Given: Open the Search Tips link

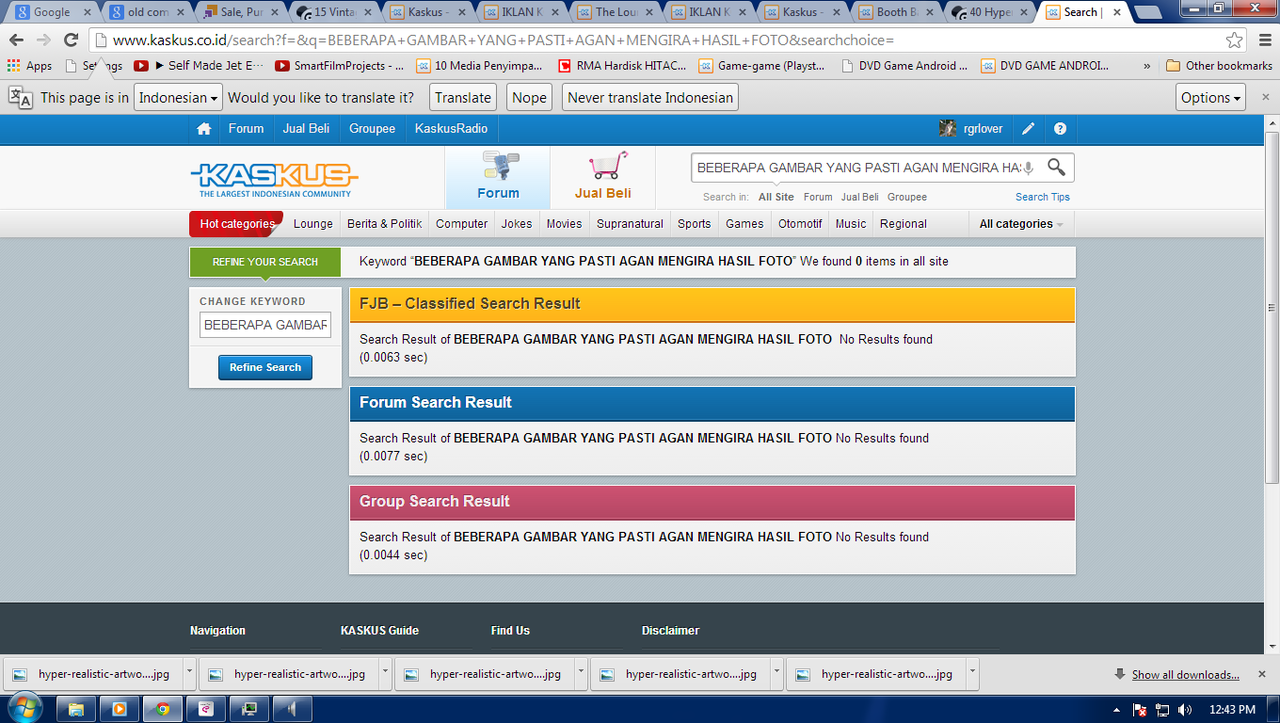Looking at the screenshot, I should [1043, 197].
